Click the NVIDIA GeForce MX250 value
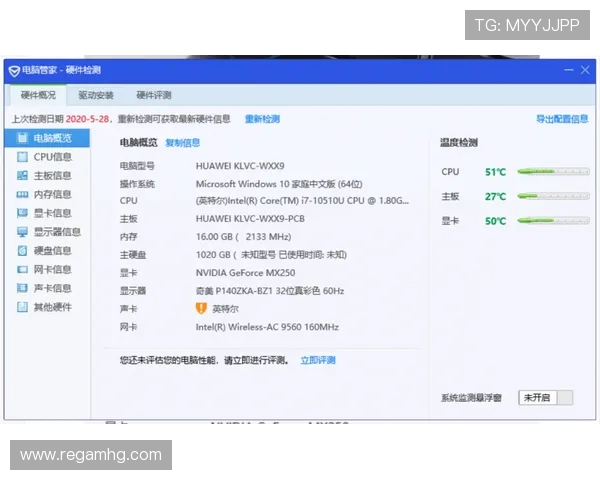Viewport: 600px width, 480px height. (x=245, y=273)
